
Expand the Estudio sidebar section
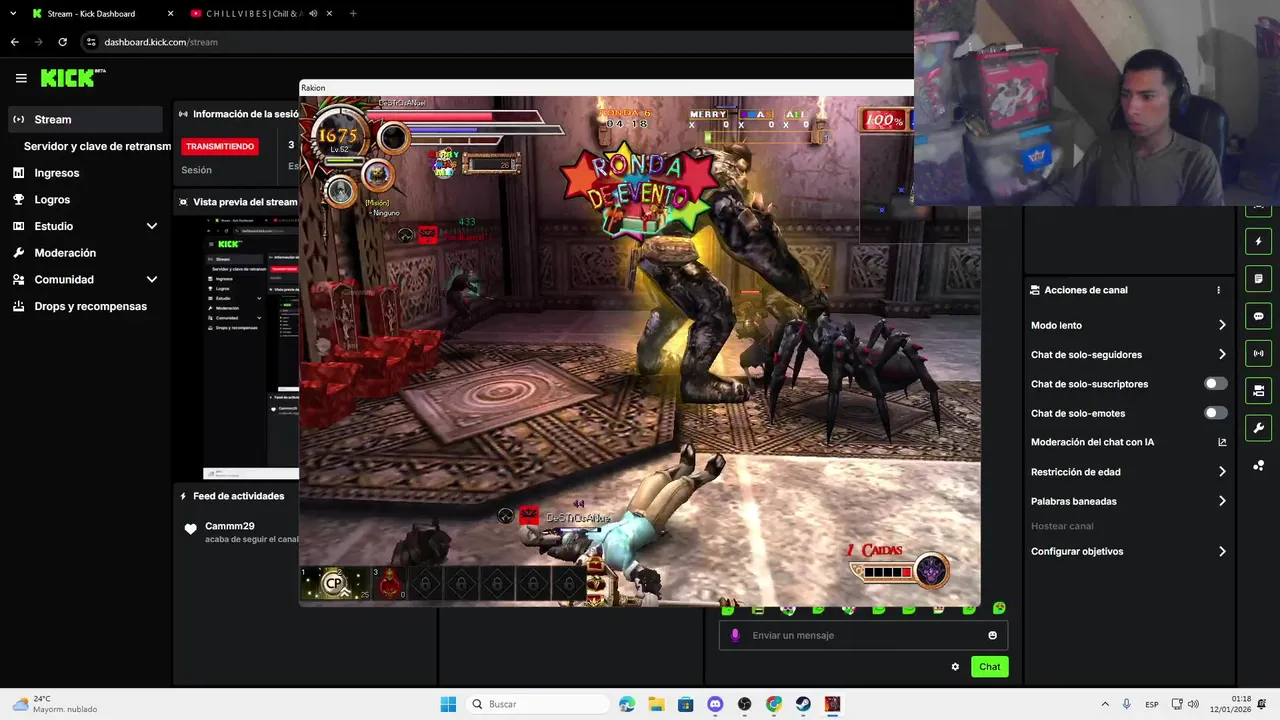coord(85,226)
